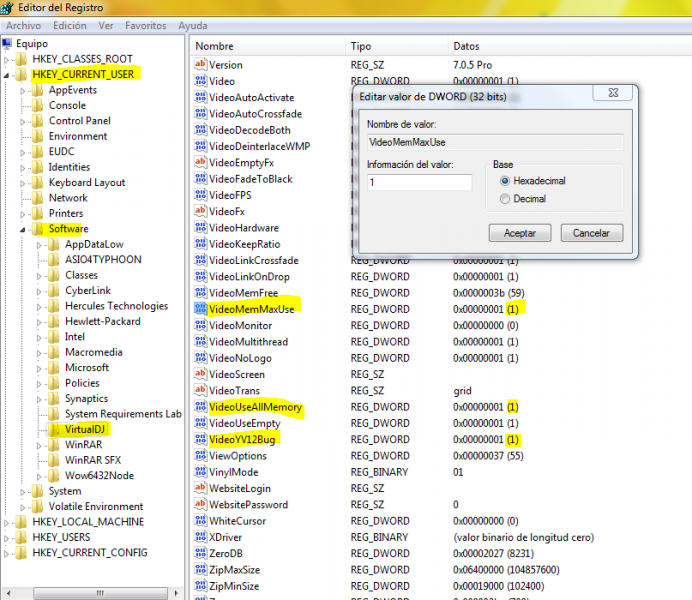Select the WebsiteLogin string icon
Screen dimensions: 692x600
pos(200,488)
